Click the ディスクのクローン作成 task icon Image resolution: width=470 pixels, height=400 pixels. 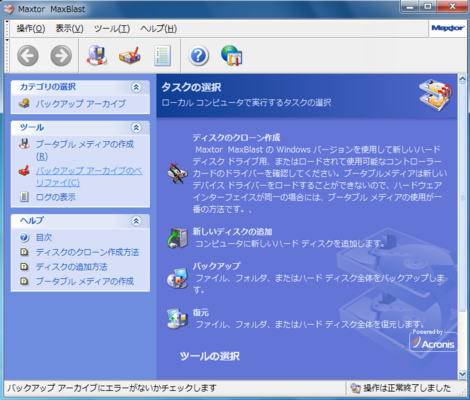(178, 173)
